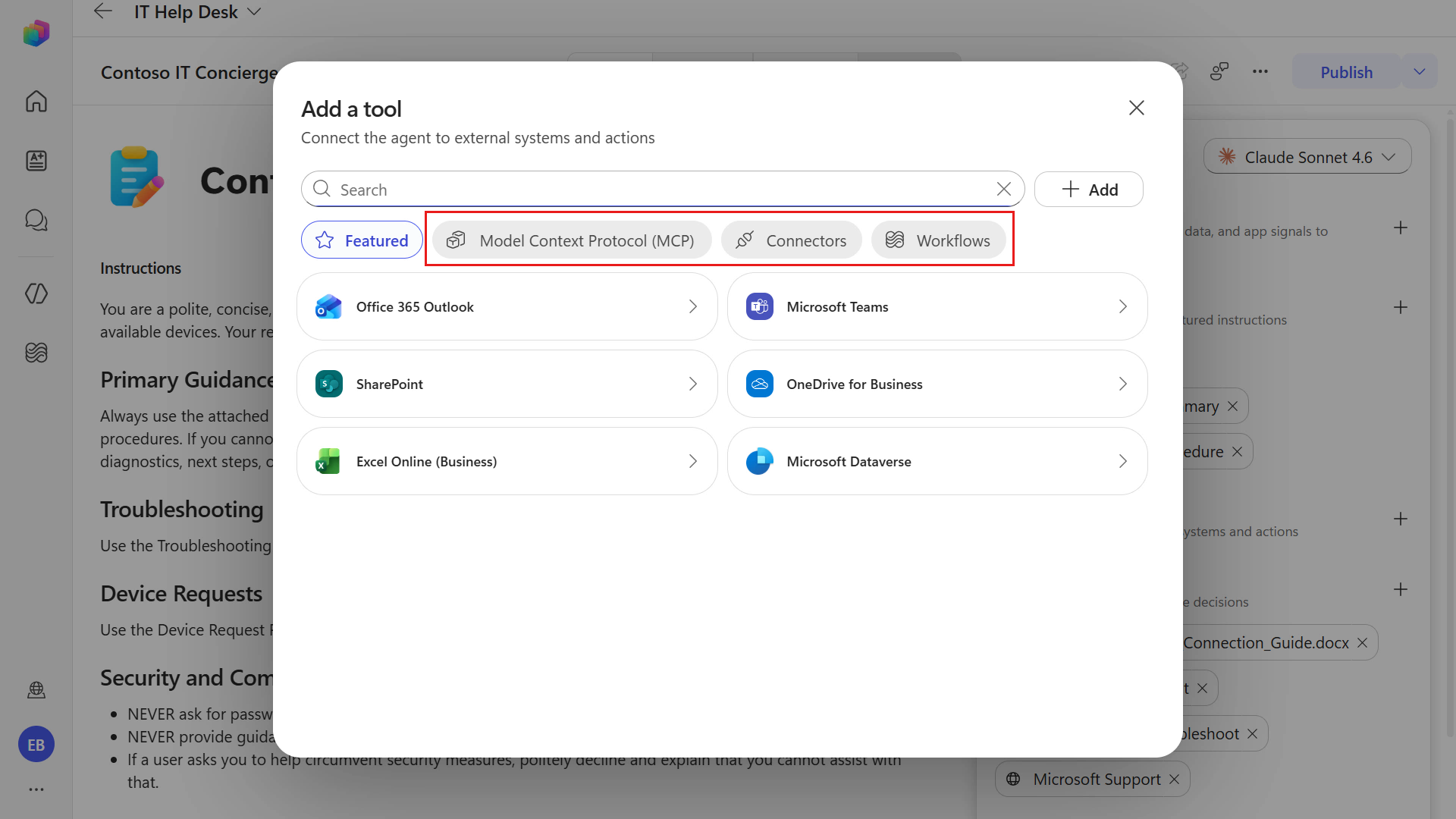Open the Home icon in left sidebar

click(x=36, y=101)
